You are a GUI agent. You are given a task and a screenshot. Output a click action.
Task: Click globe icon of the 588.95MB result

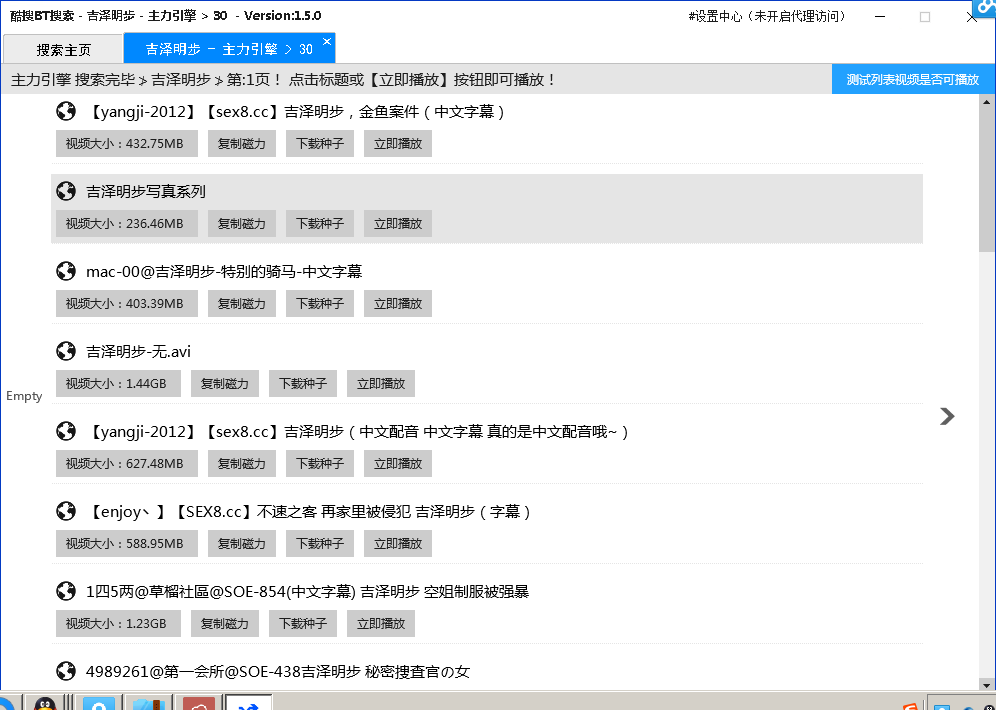click(66, 511)
